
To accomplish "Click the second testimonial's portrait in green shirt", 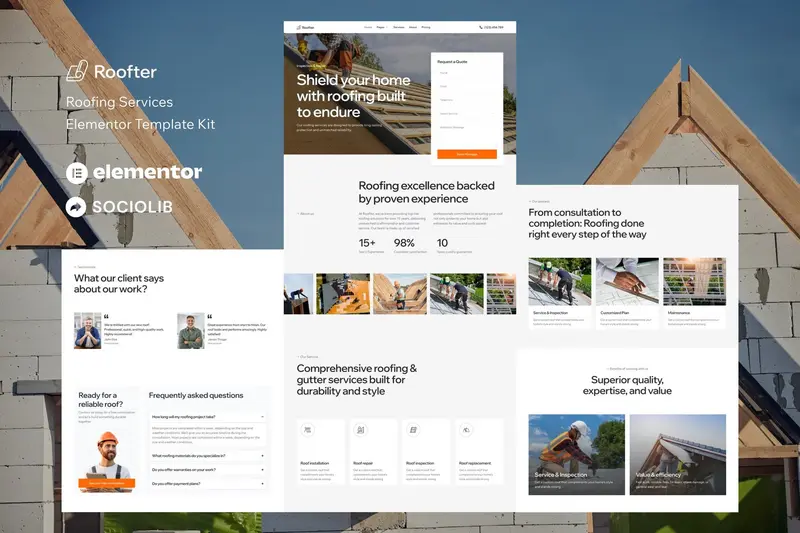I will (x=191, y=331).
